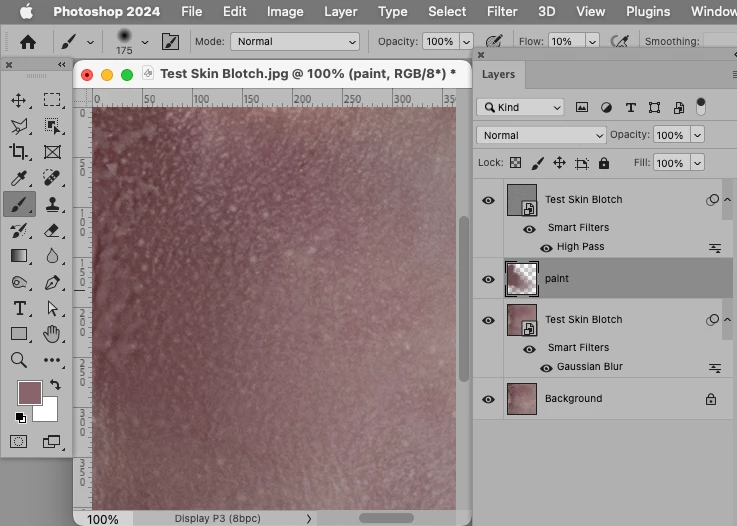Select the Brush tool in toolbox

pos(19,204)
